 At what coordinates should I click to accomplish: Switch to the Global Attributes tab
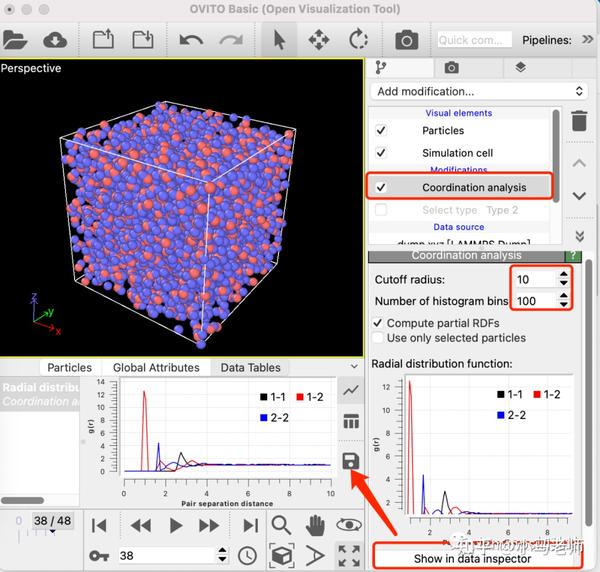pos(156,368)
